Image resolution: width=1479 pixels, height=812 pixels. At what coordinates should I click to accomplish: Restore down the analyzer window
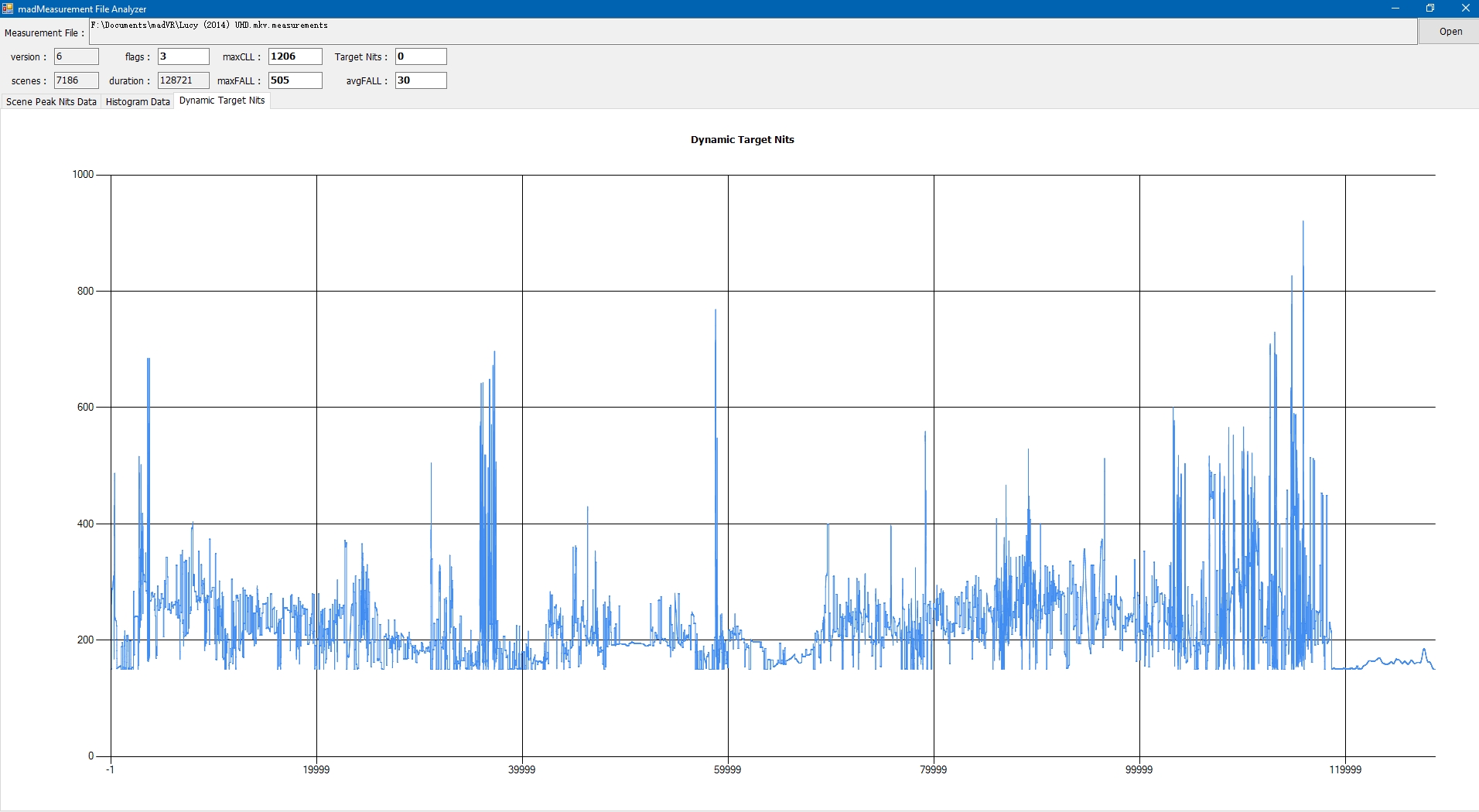[x=1430, y=9]
